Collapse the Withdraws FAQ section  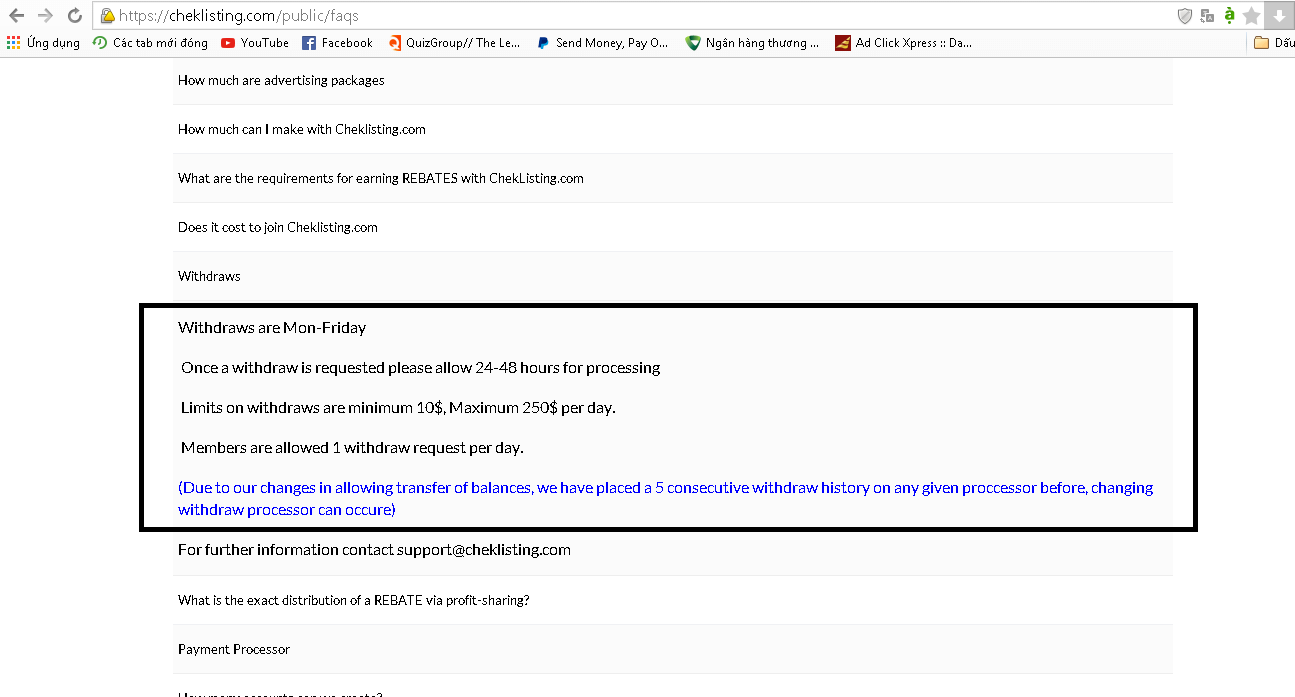672,276
